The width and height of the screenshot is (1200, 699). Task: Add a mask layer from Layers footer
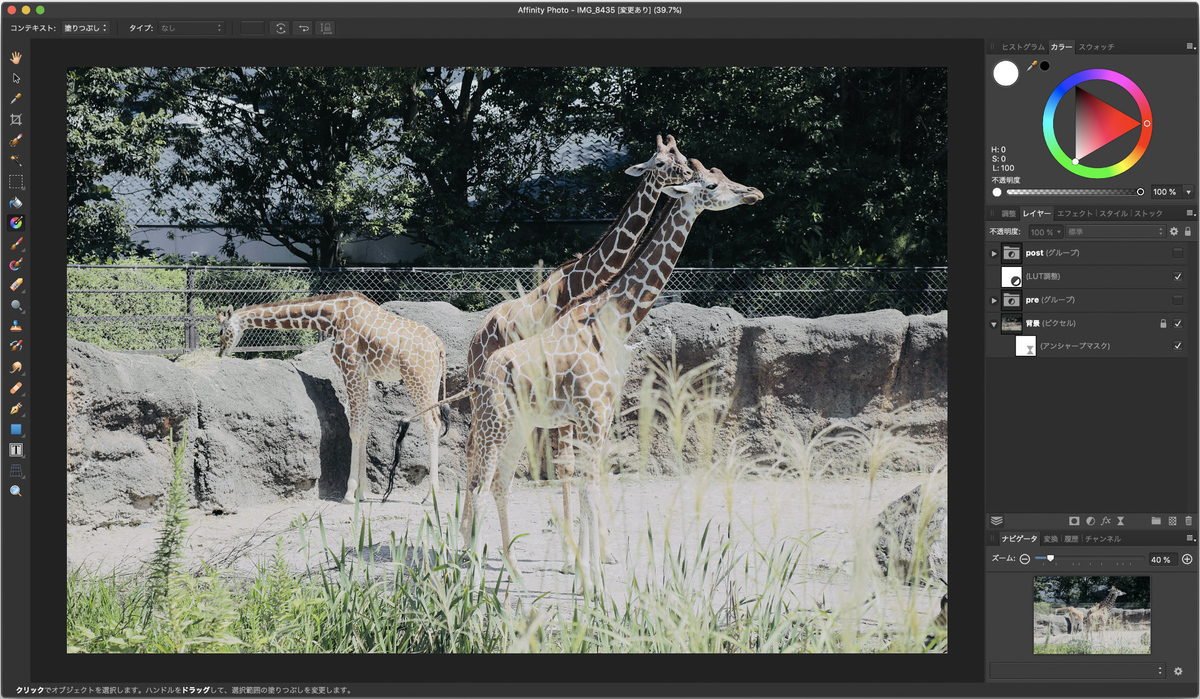1074,521
